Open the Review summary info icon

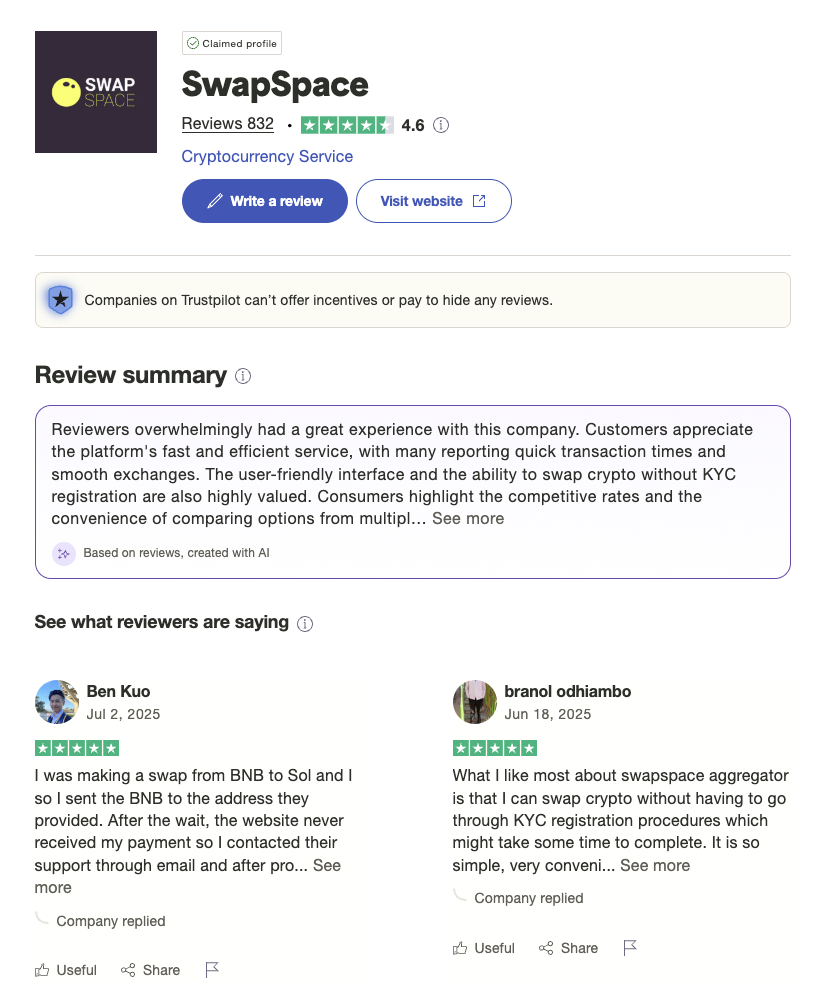[x=243, y=376]
